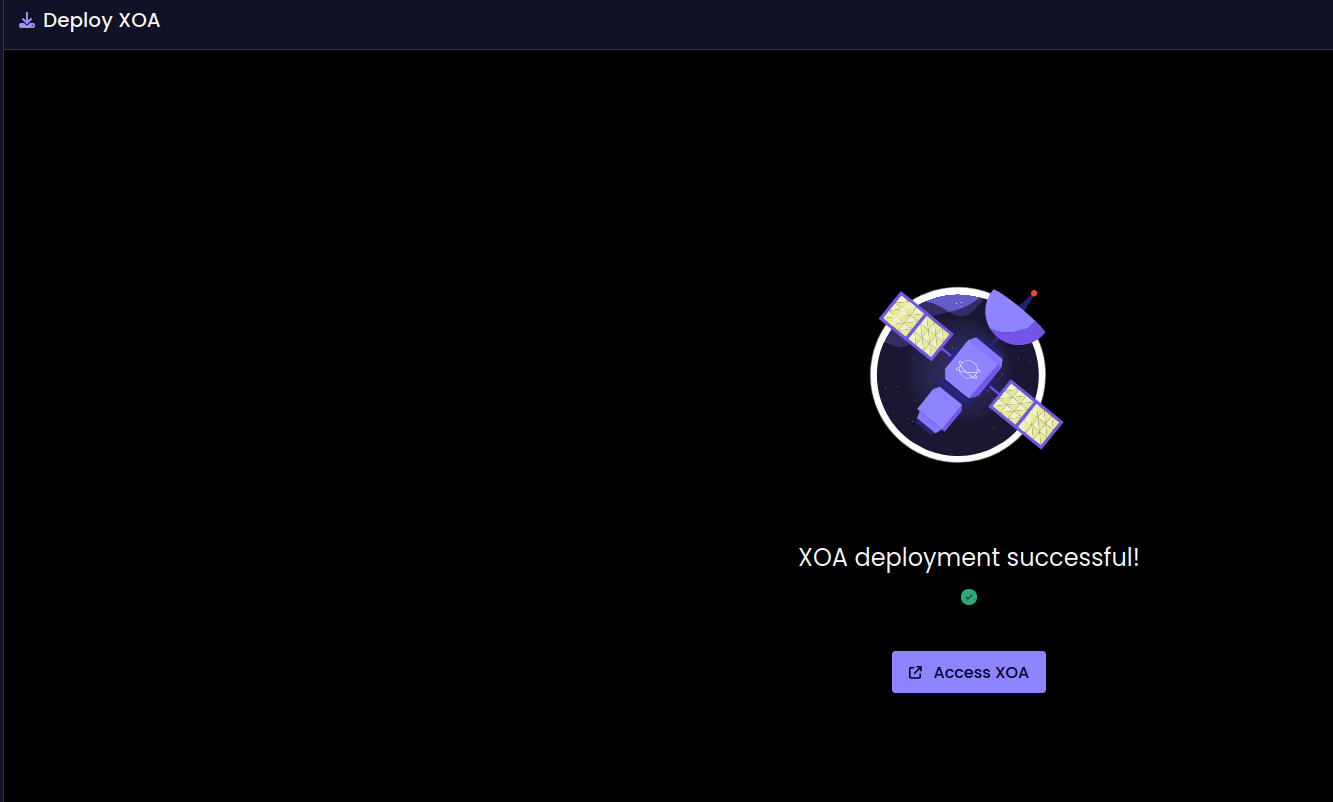This screenshot has height=802, width=1333.
Task: Click the Access XOA button
Action: click(968, 672)
